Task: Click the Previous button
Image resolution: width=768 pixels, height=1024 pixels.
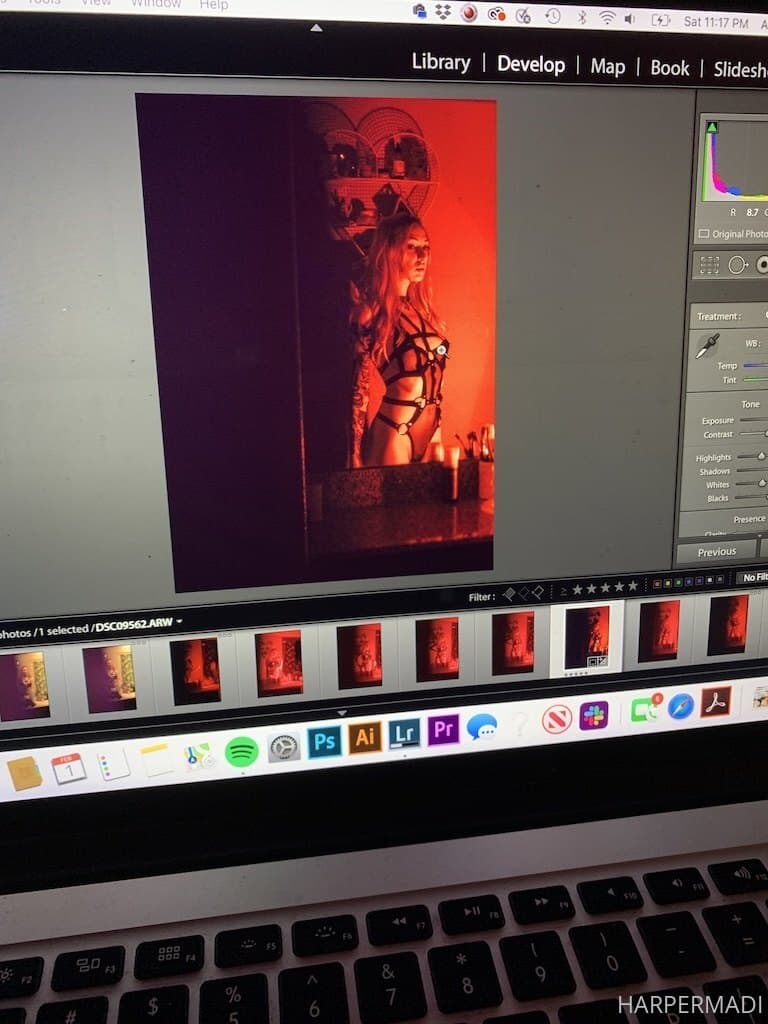Action: (x=716, y=552)
